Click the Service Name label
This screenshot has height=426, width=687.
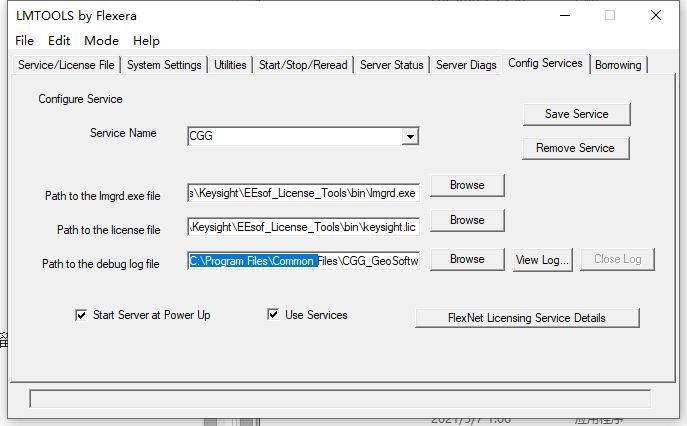tap(123, 133)
